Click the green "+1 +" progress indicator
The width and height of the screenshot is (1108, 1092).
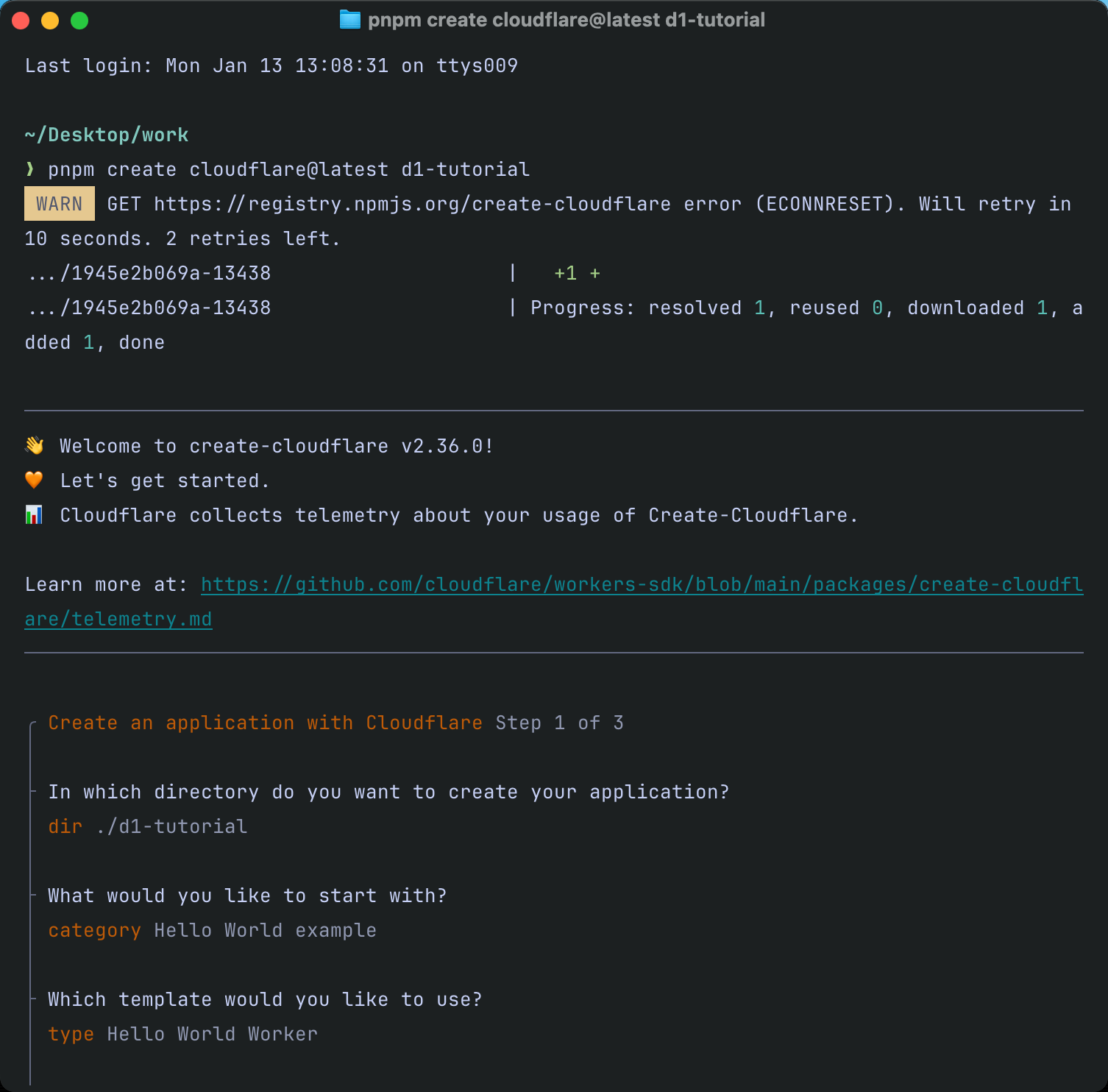point(577,273)
